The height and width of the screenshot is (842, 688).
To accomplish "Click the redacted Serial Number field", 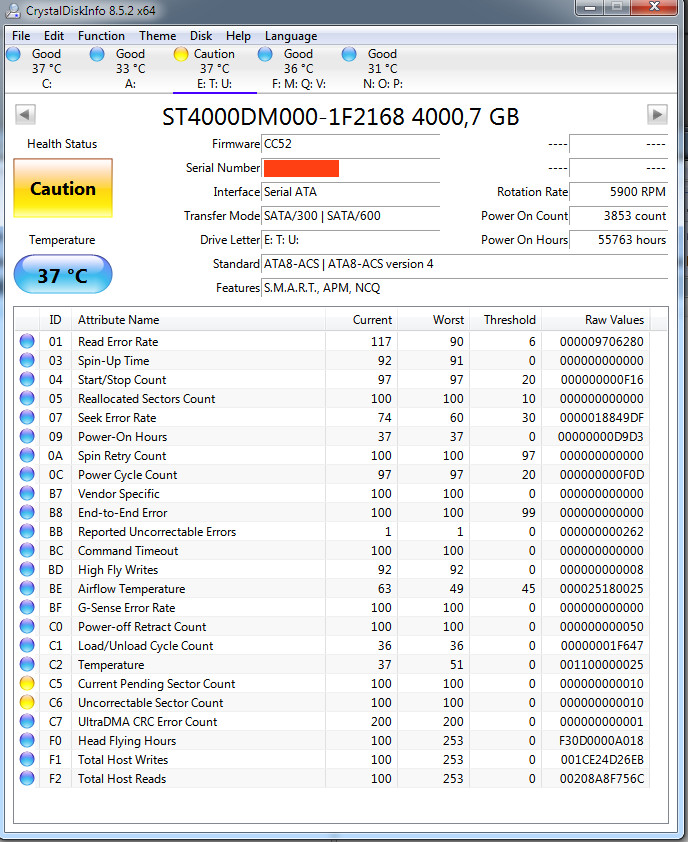I will pos(350,168).
